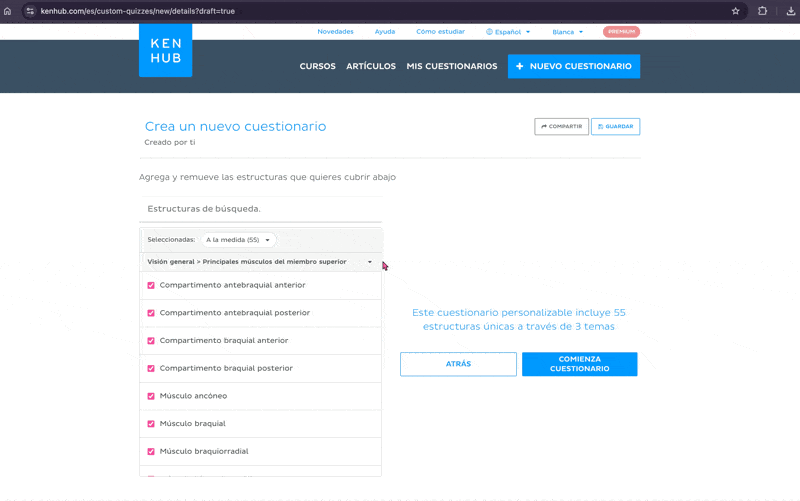This screenshot has width=800, height=501.
Task: Click the globe language icon
Action: pyautogui.click(x=490, y=32)
